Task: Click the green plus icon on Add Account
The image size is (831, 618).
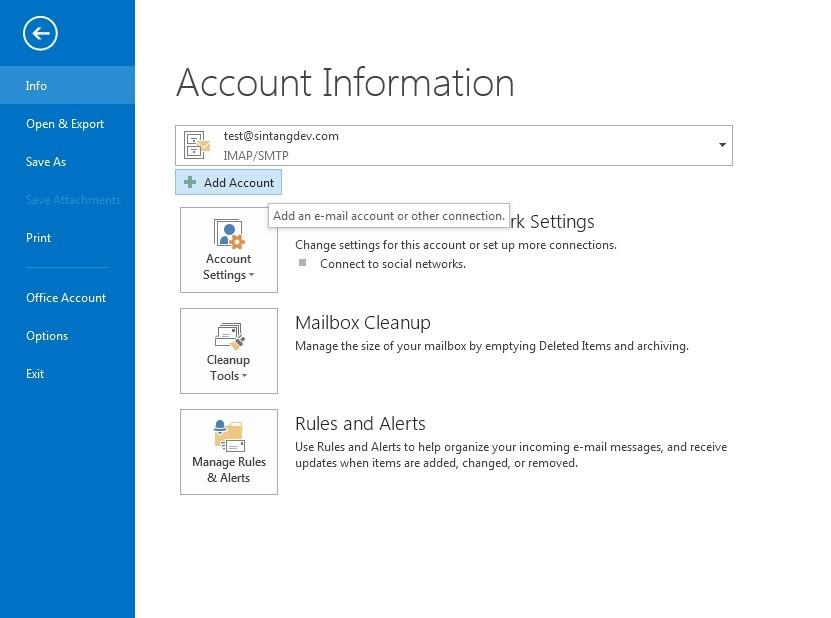Action: pos(190,182)
